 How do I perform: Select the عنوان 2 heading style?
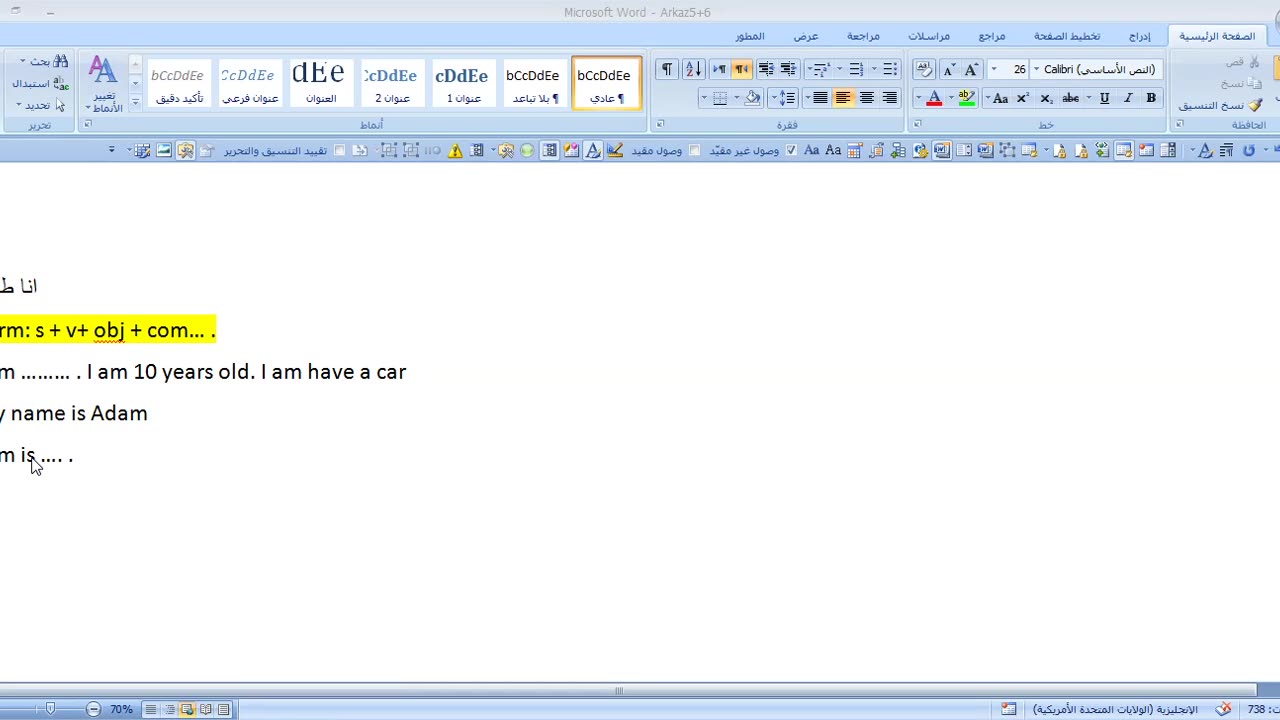[x=391, y=83]
